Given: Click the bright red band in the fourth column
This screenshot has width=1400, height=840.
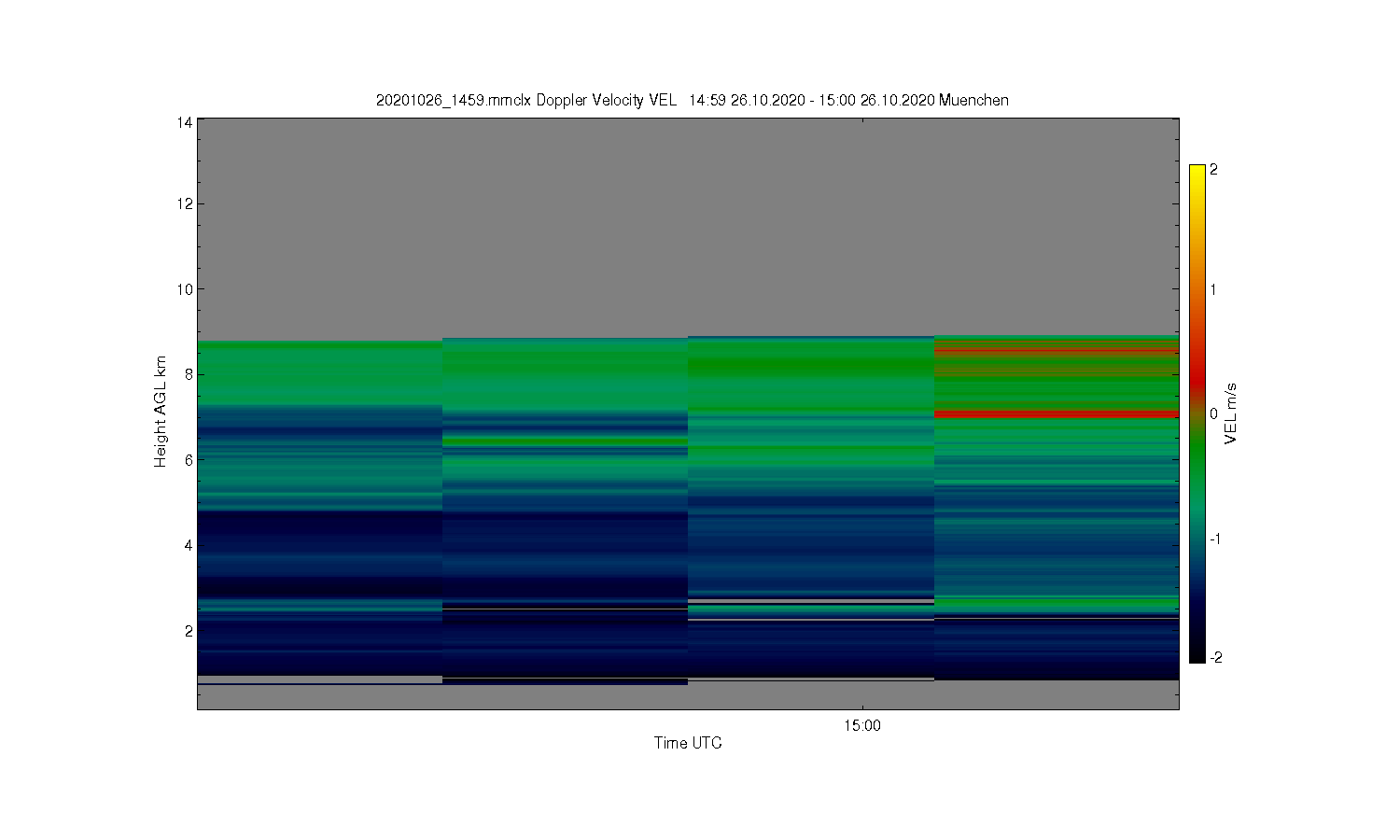Looking at the screenshot, I should pyautogui.click(x=1057, y=413).
